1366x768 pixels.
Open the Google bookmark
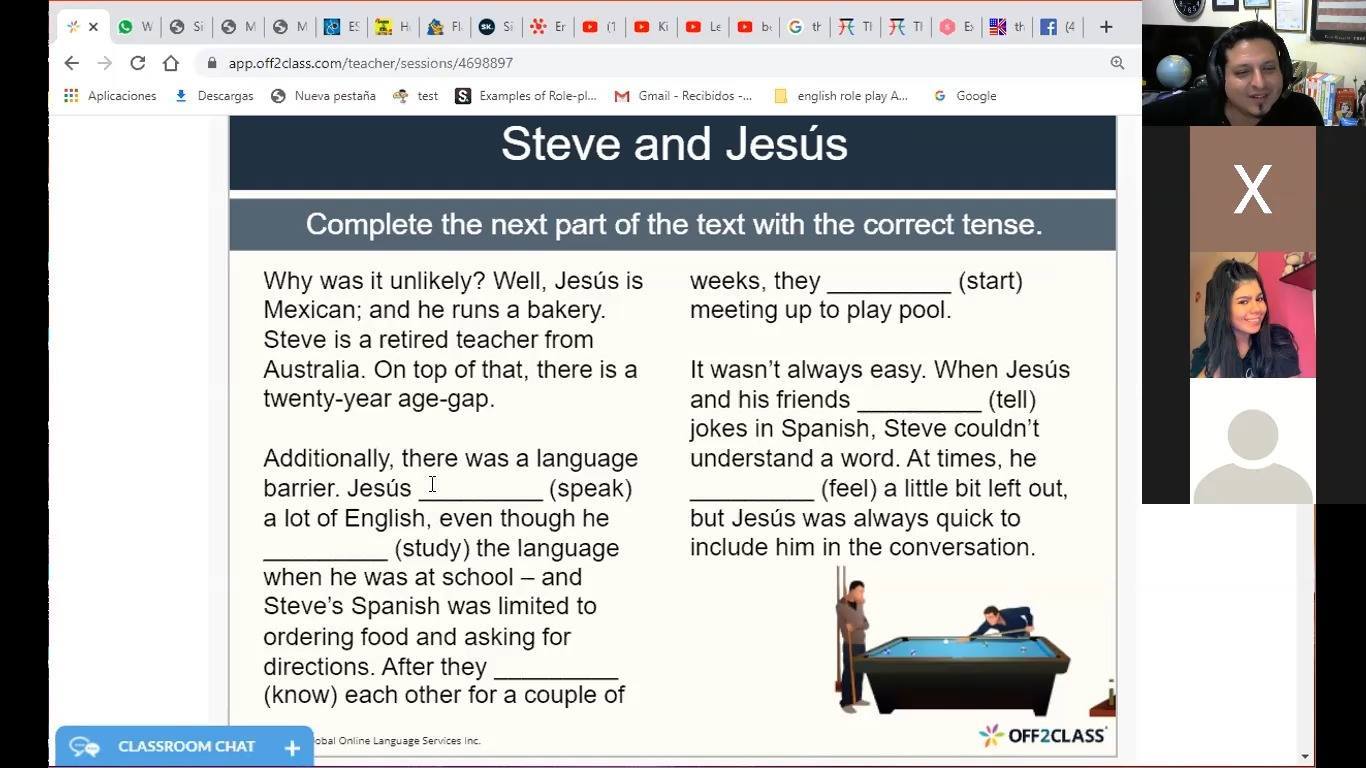point(965,96)
